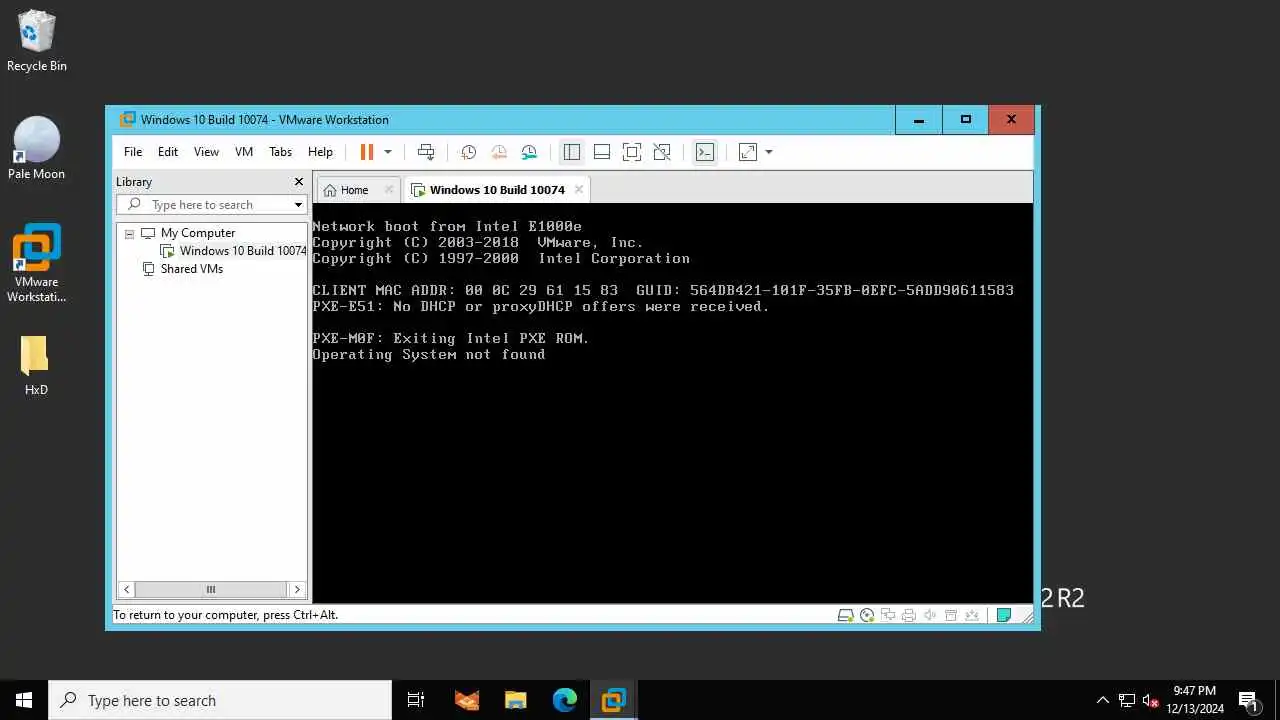Screen dimensions: 1280x720
Task: Select Shared VMs in the library
Action: [x=191, y=269]
